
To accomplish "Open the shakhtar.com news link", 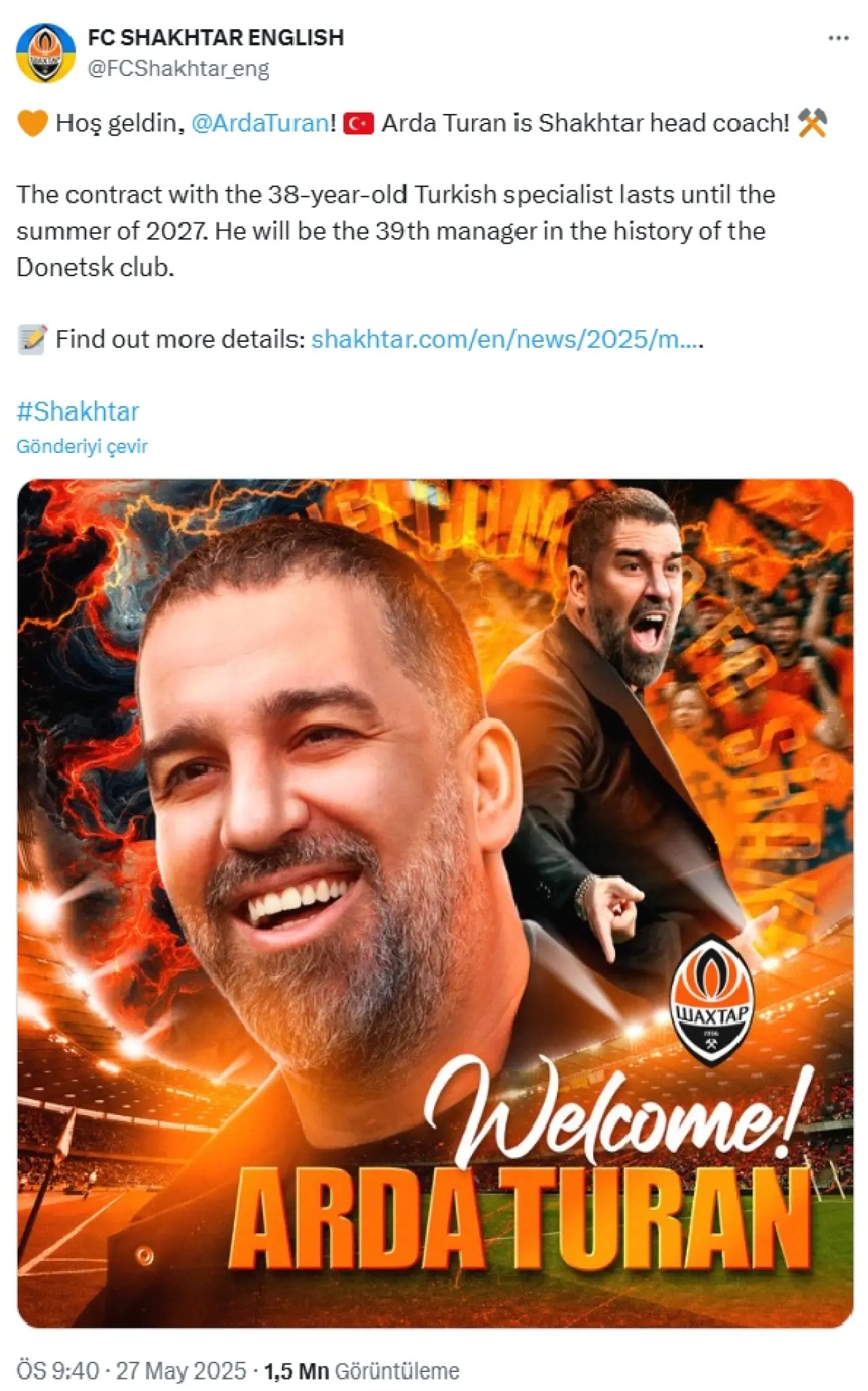I will click(507, 339).
